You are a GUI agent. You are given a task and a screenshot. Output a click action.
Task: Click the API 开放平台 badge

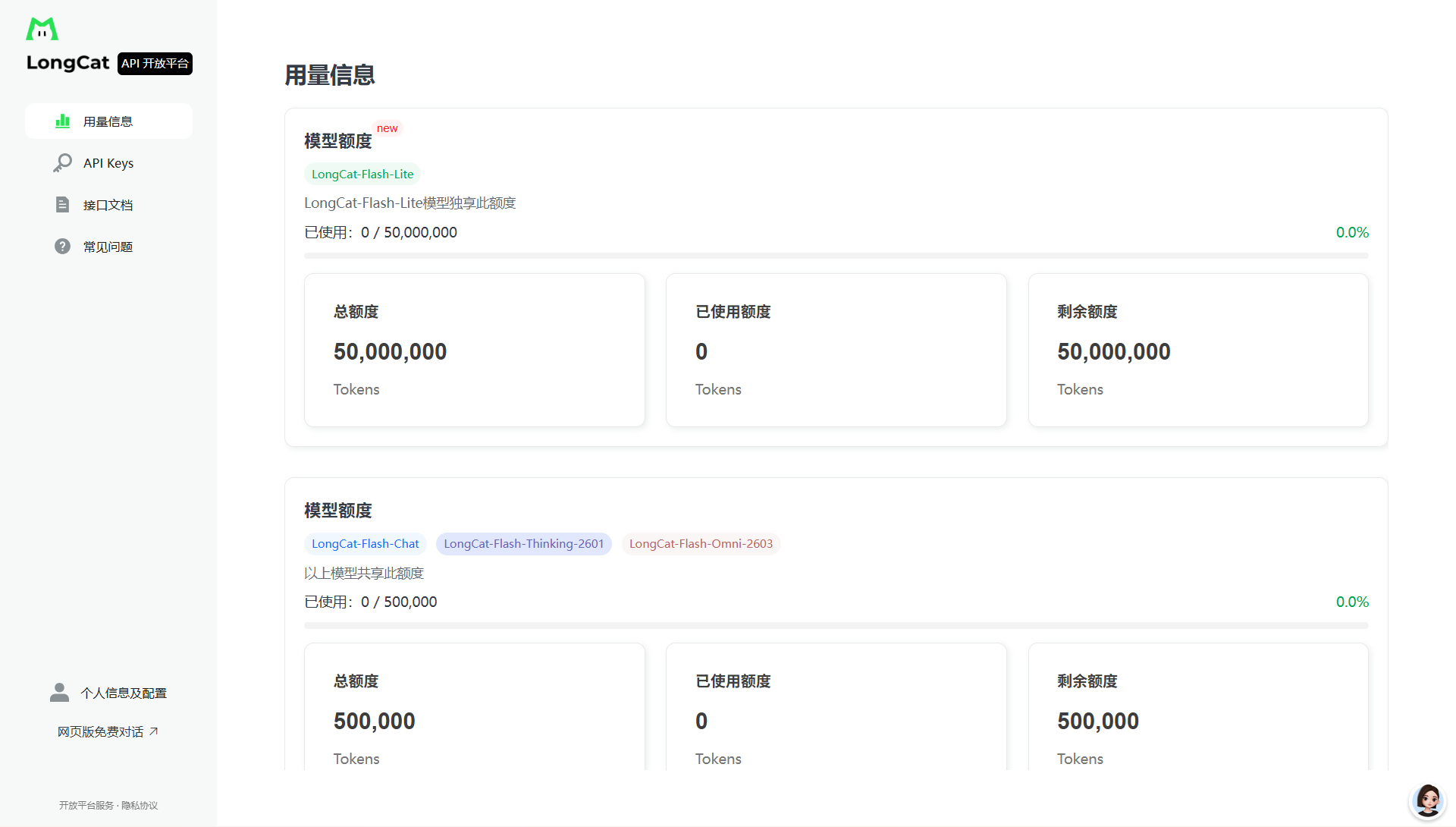point(155,64)
